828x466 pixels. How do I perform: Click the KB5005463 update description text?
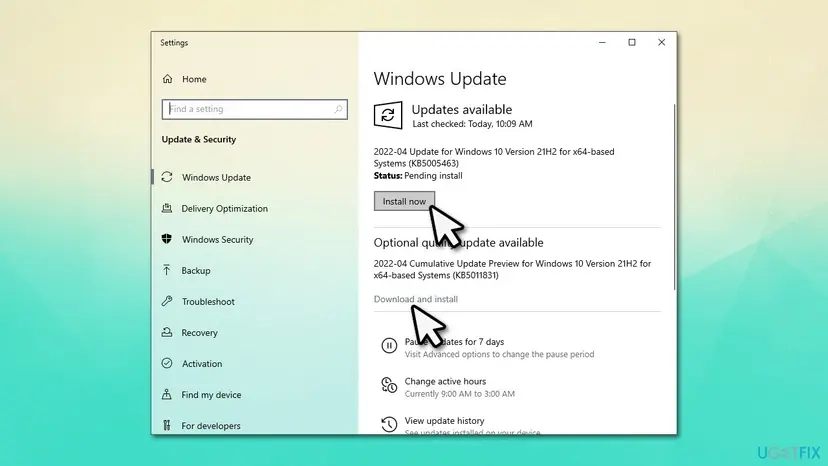click(x=494, y=157)
